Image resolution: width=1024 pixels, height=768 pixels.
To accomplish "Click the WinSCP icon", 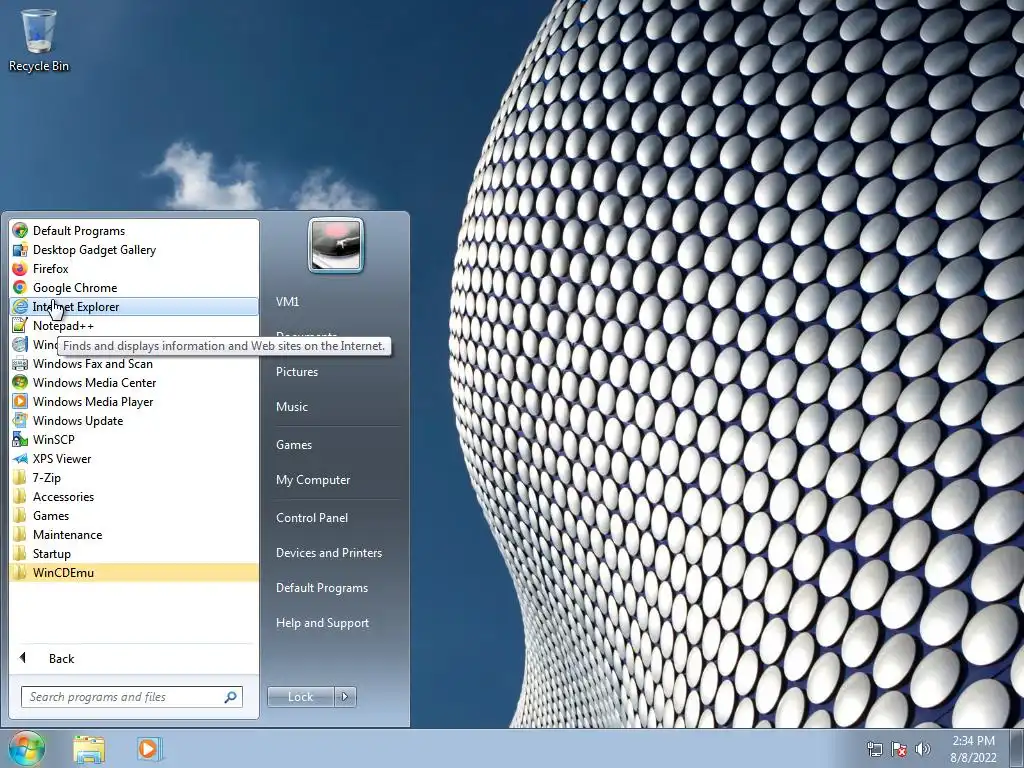I will pyautogui.click(x=20, y=440).
